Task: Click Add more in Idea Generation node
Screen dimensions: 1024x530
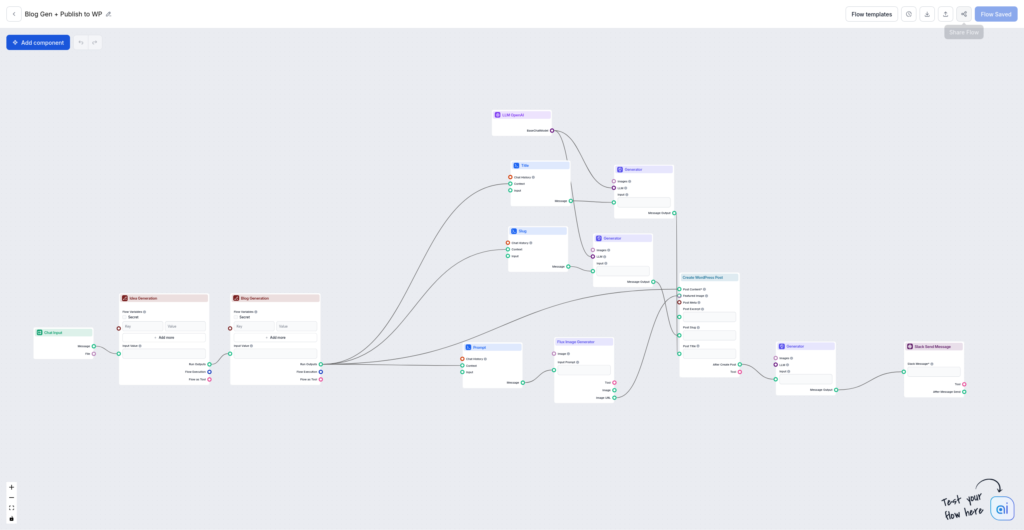Action: click(163, 337)
